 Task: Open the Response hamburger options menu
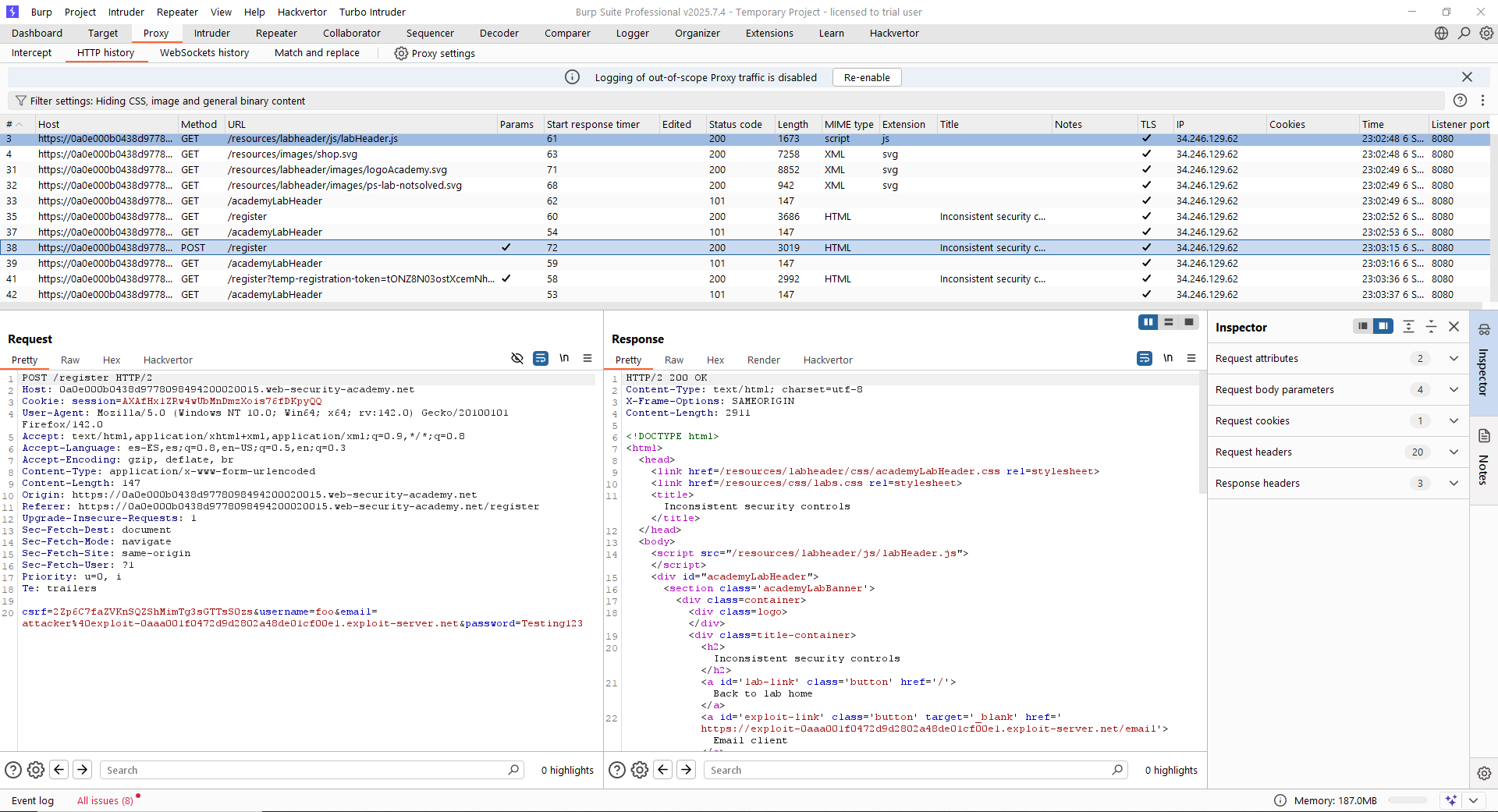click(x=1191, y=358)
